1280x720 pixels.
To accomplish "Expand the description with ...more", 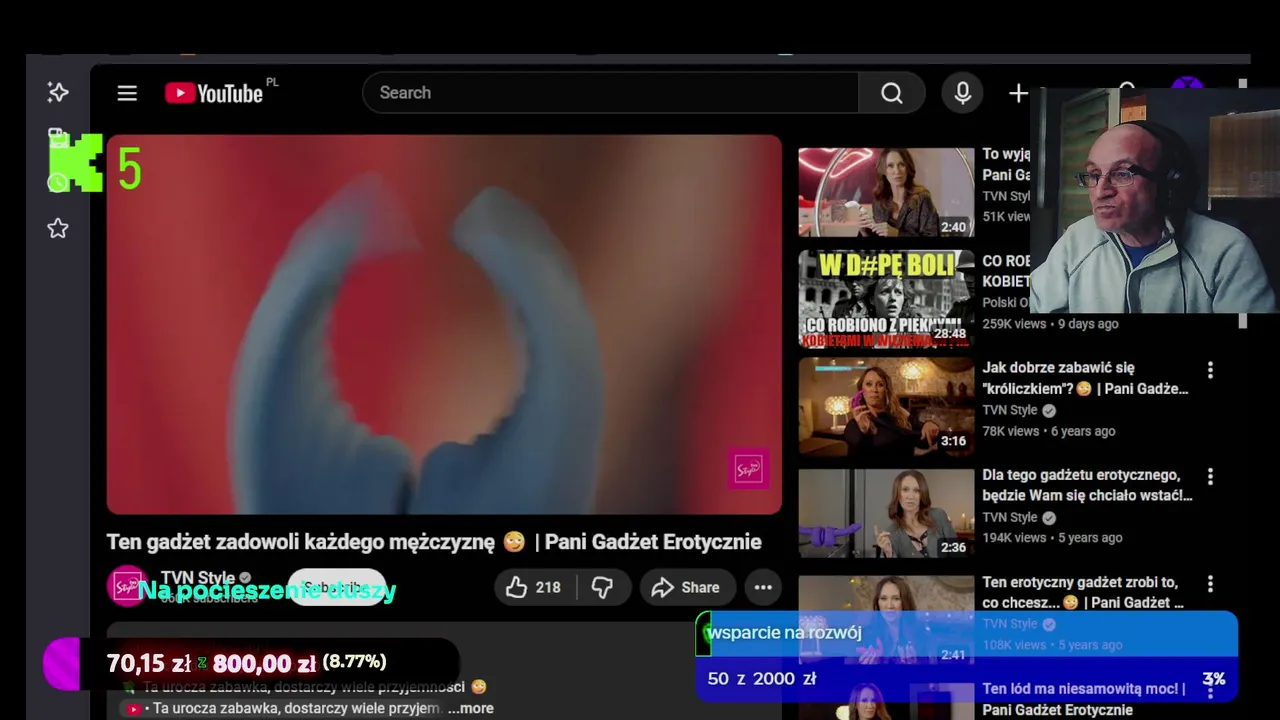I will (x=470, y=708).
